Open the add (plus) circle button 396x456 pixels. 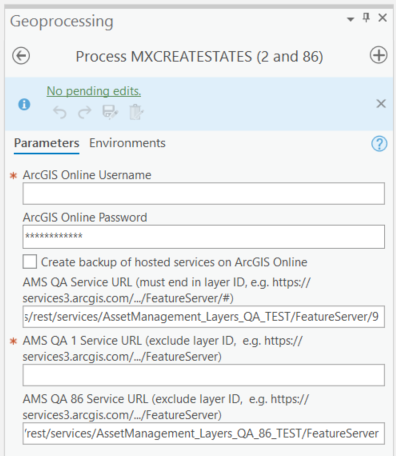point(378,55)
